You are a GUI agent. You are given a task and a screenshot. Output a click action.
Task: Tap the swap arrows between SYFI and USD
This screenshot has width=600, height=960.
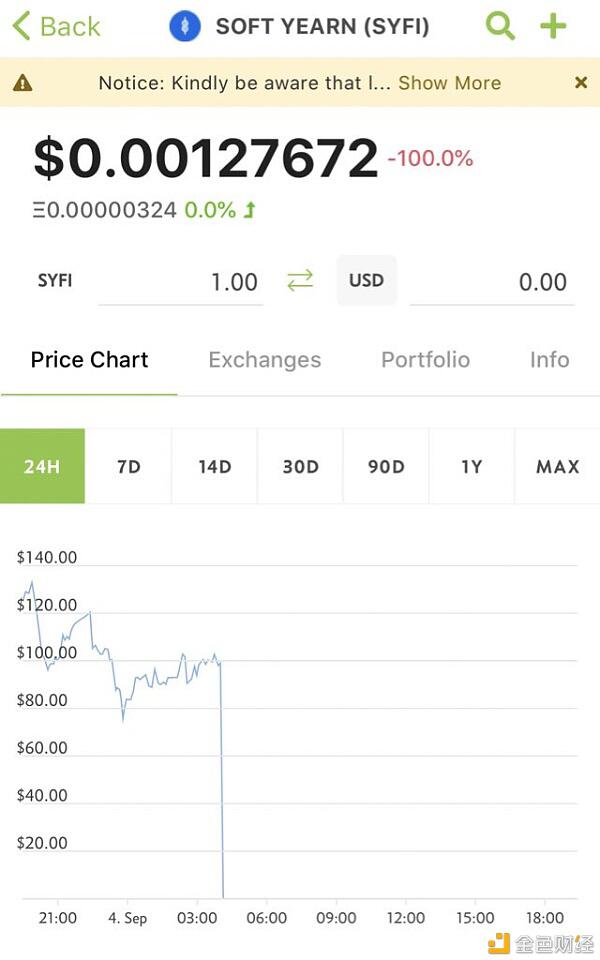tap(299, 281)
